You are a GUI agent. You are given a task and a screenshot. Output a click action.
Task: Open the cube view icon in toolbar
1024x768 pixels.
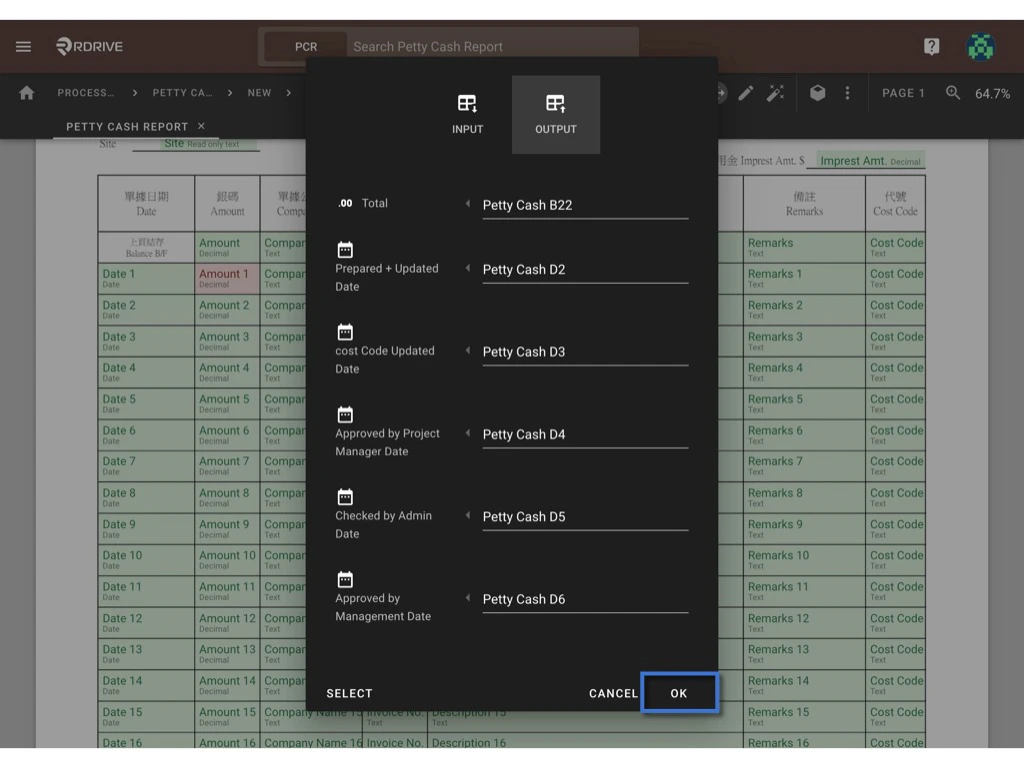click(818, 92)
